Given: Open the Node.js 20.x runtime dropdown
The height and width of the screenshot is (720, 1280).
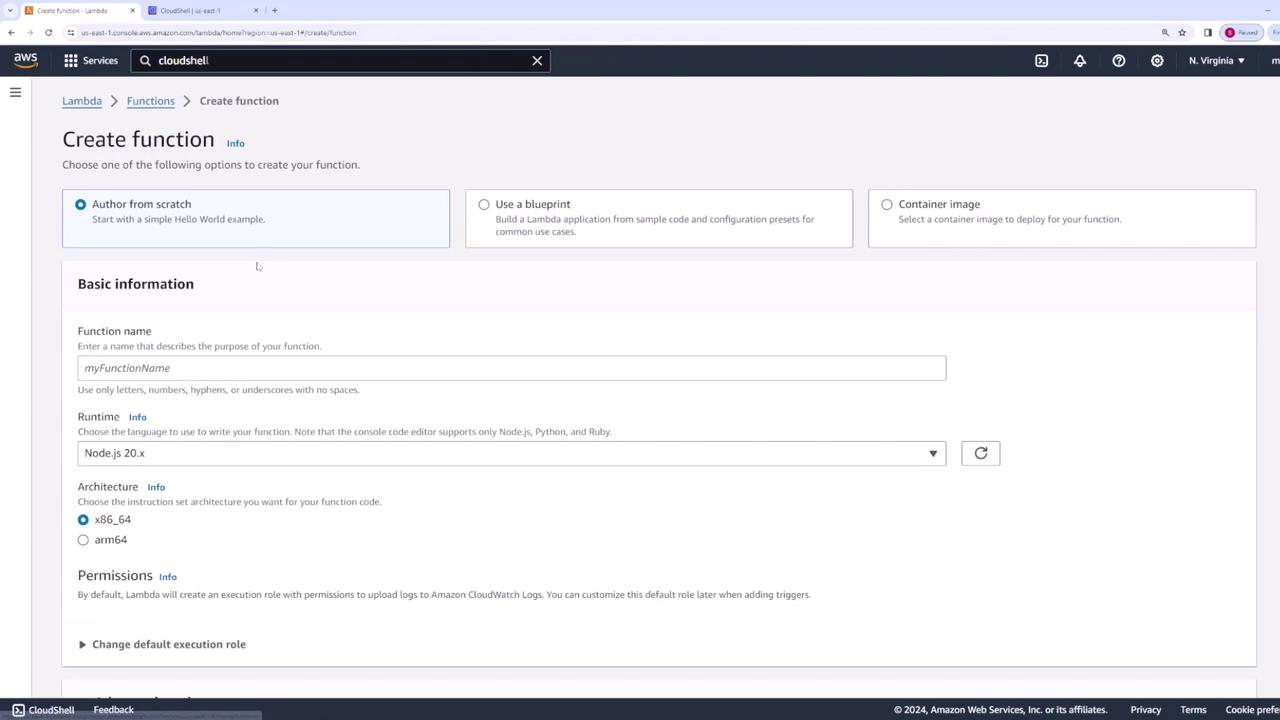Looking at the screenshot, I should [x=511, y=453].
